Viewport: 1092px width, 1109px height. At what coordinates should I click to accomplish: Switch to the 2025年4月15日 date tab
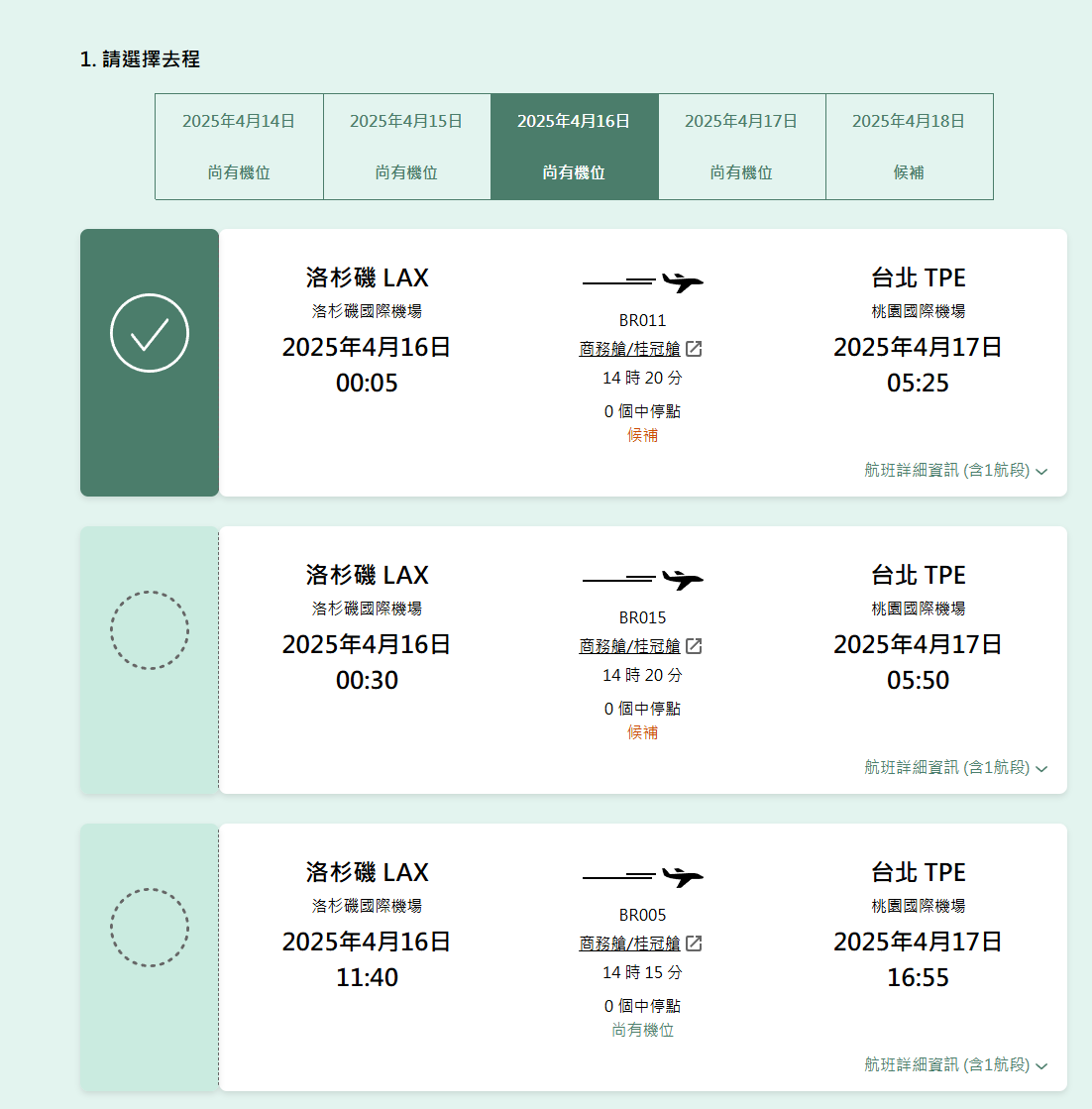[x=406, y=147]
